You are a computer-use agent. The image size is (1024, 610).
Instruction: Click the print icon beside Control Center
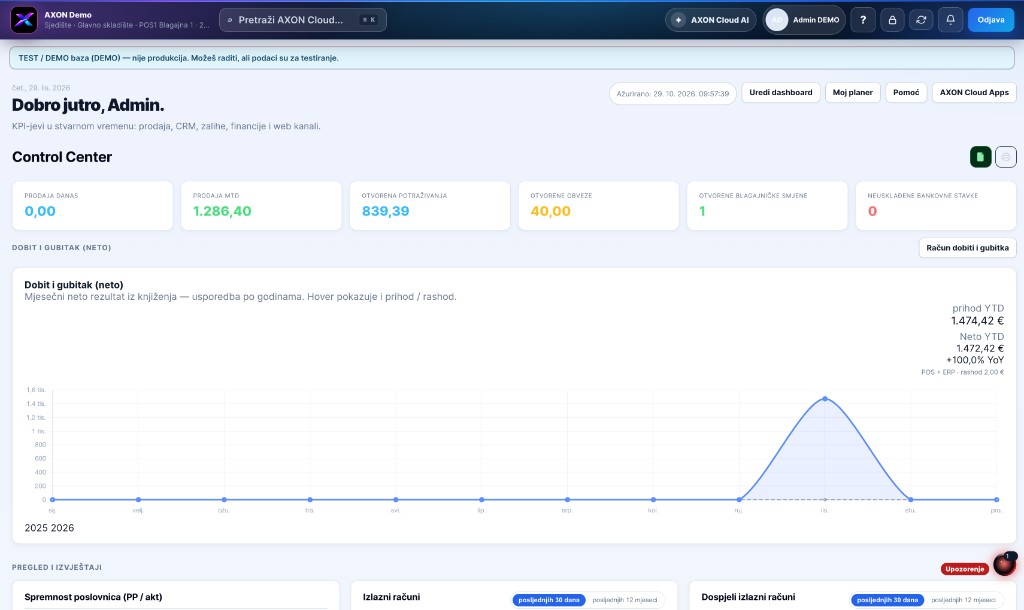click(x=1006, y=157)
